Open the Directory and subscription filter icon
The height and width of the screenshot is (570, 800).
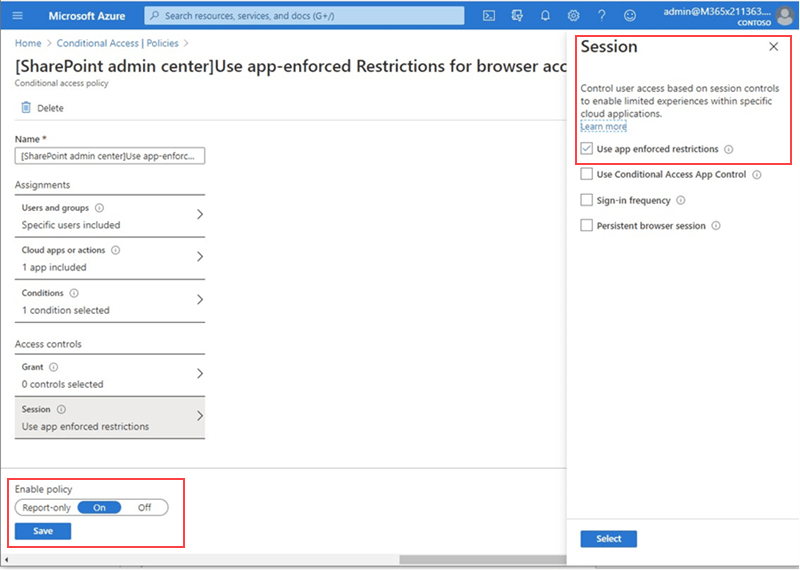pyautogui.click(x=517, y=15)
